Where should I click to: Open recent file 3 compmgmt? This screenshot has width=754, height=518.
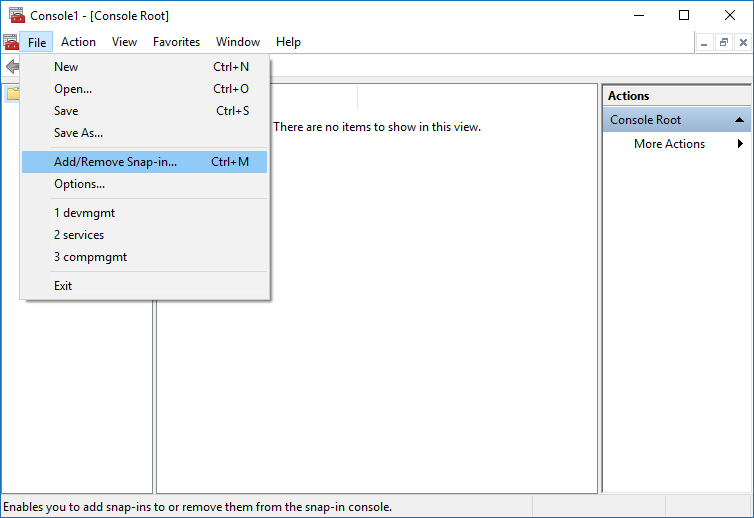[x=144, y=257]
